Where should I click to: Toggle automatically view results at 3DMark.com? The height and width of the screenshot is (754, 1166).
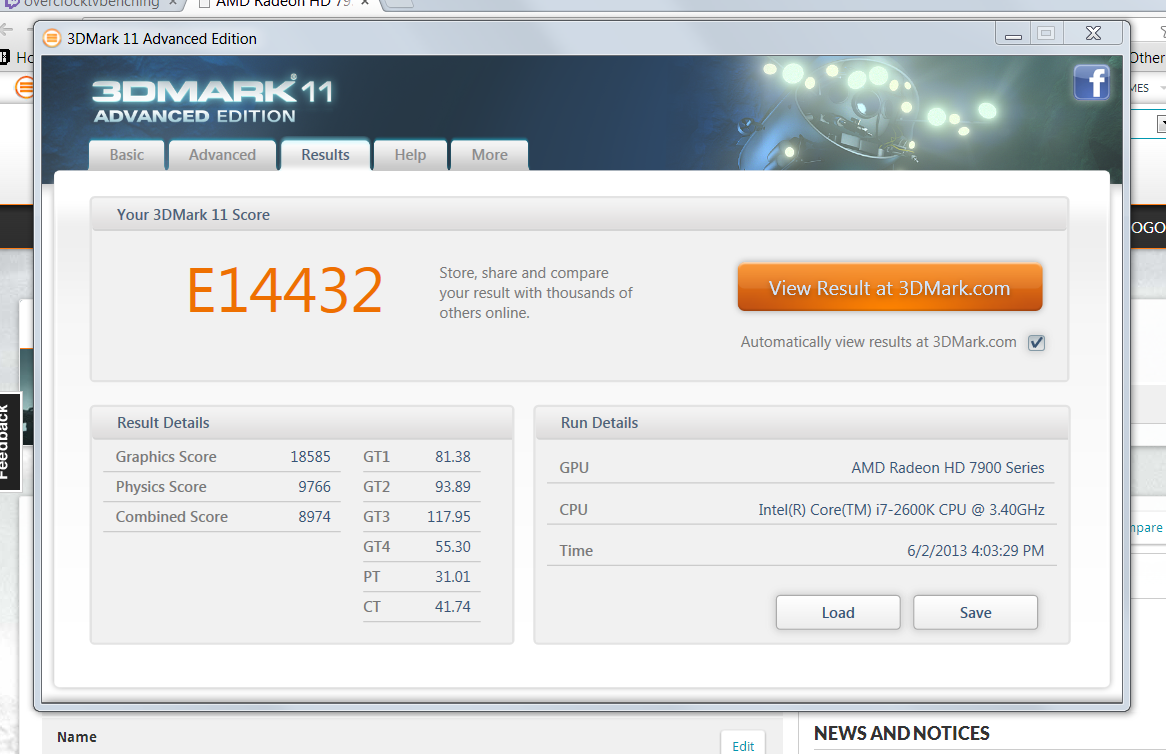coord(1036,343)
